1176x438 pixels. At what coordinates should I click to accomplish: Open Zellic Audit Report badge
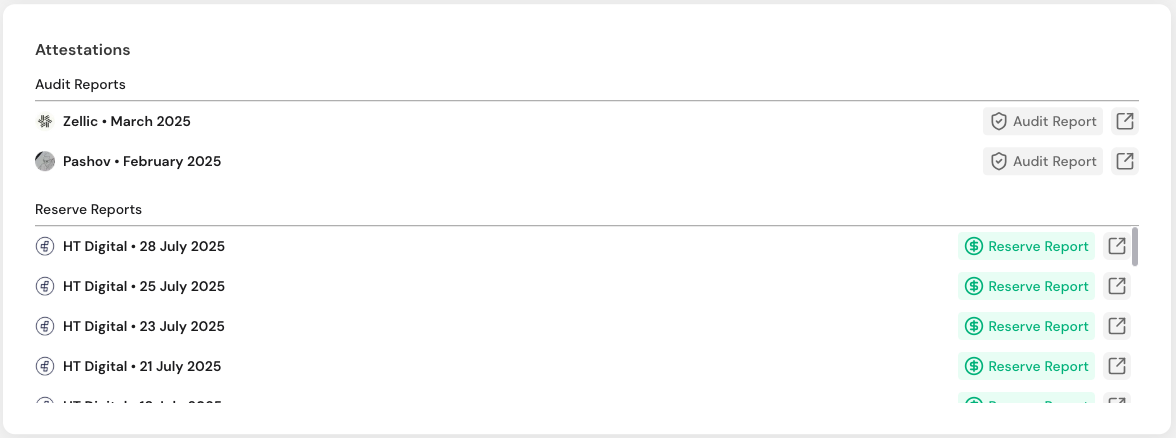1042,122
